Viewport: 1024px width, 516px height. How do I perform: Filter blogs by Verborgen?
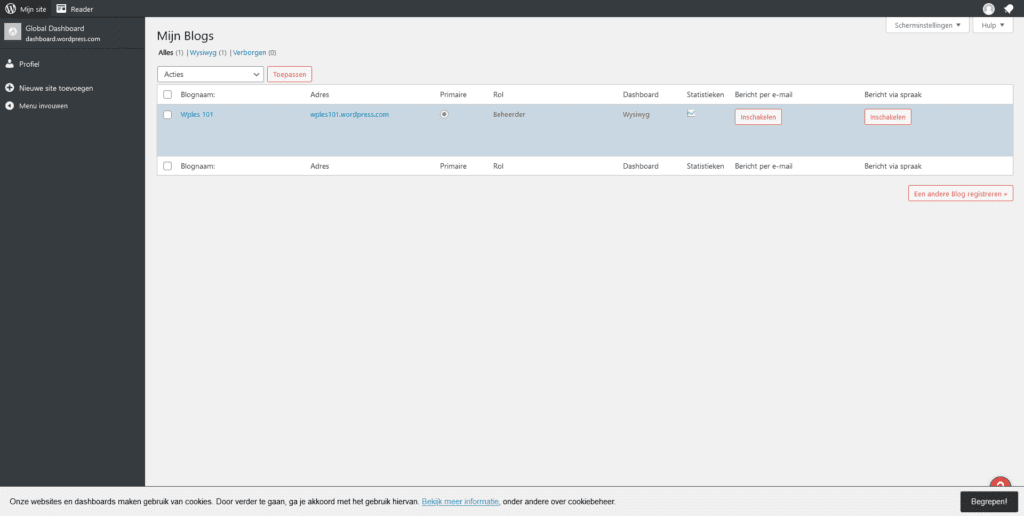249,53
